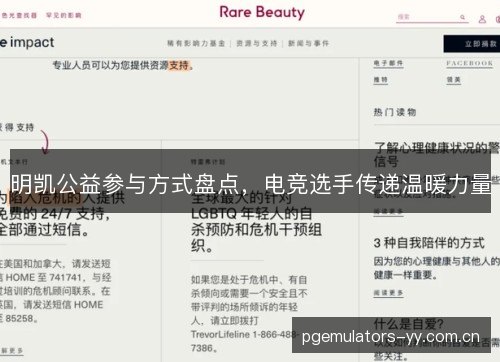Click the 全部通过短信 heading line
Viewport: 500px width, 362px height.
(44, 230)
